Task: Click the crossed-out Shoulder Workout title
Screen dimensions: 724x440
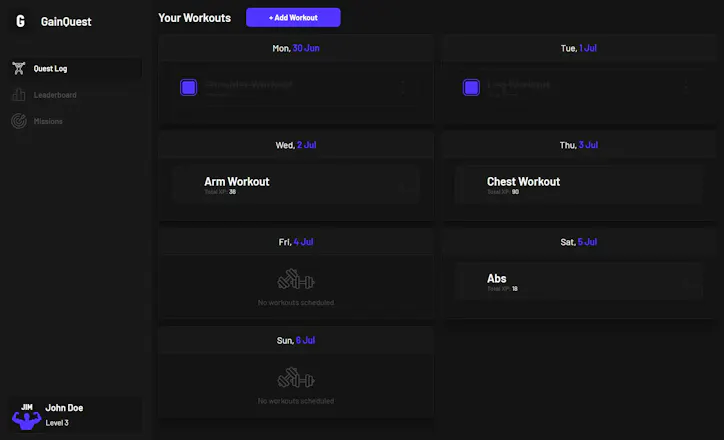Action: coord(249,84)
